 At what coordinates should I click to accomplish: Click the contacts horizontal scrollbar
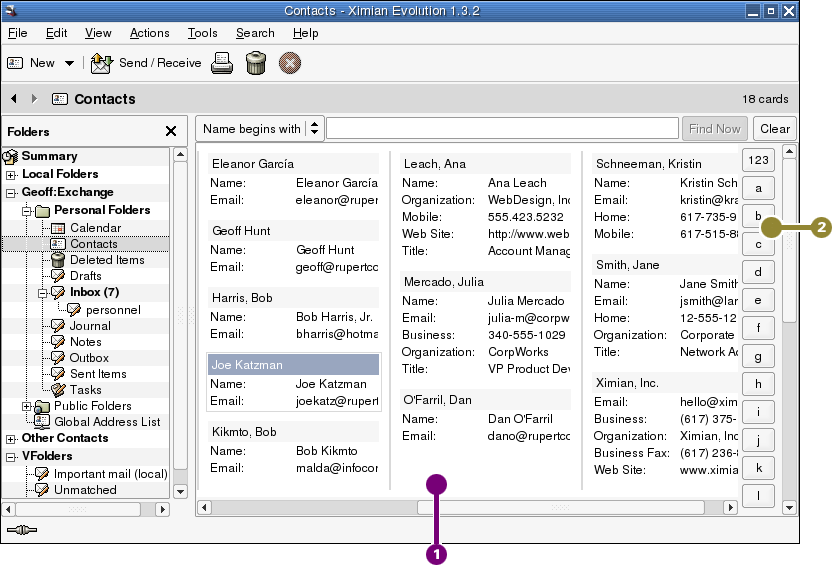tap(488, 507)
